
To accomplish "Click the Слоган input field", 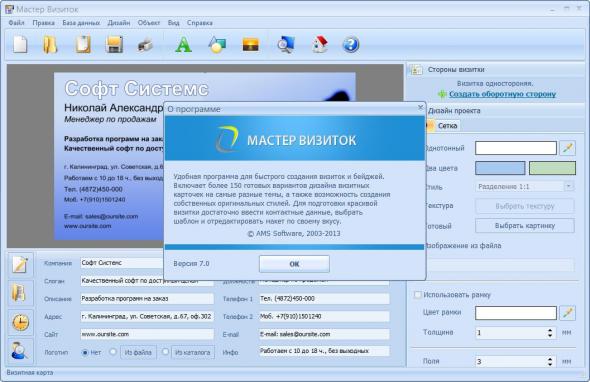I will (x=147, y=281).
